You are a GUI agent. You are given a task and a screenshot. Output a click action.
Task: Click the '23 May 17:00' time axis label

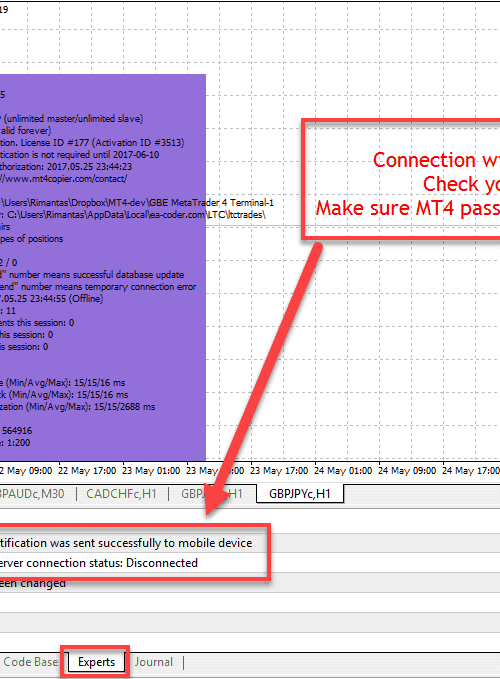click(279, 471)
